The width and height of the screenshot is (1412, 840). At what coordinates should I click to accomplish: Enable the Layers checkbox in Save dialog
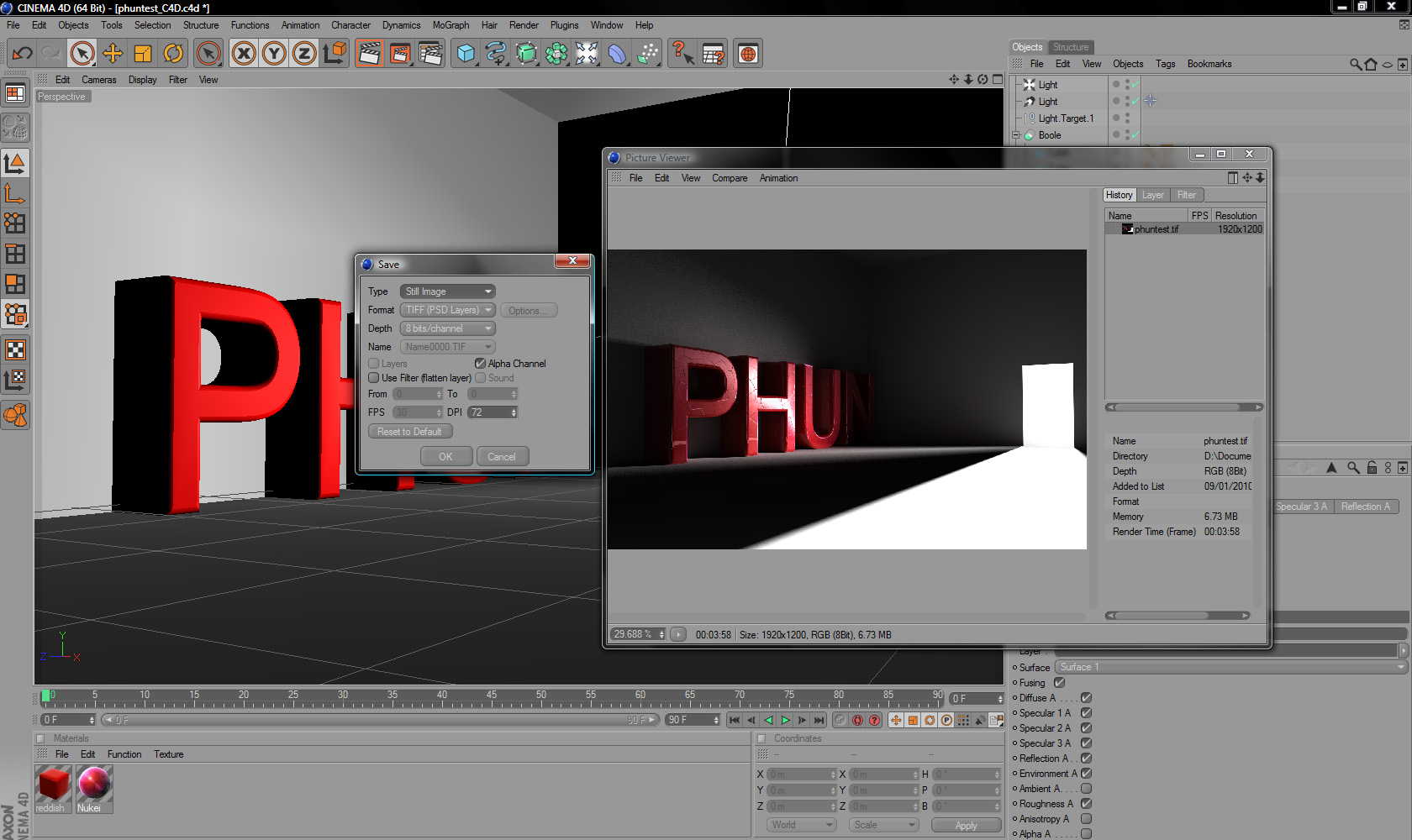(x=374, y=364)
